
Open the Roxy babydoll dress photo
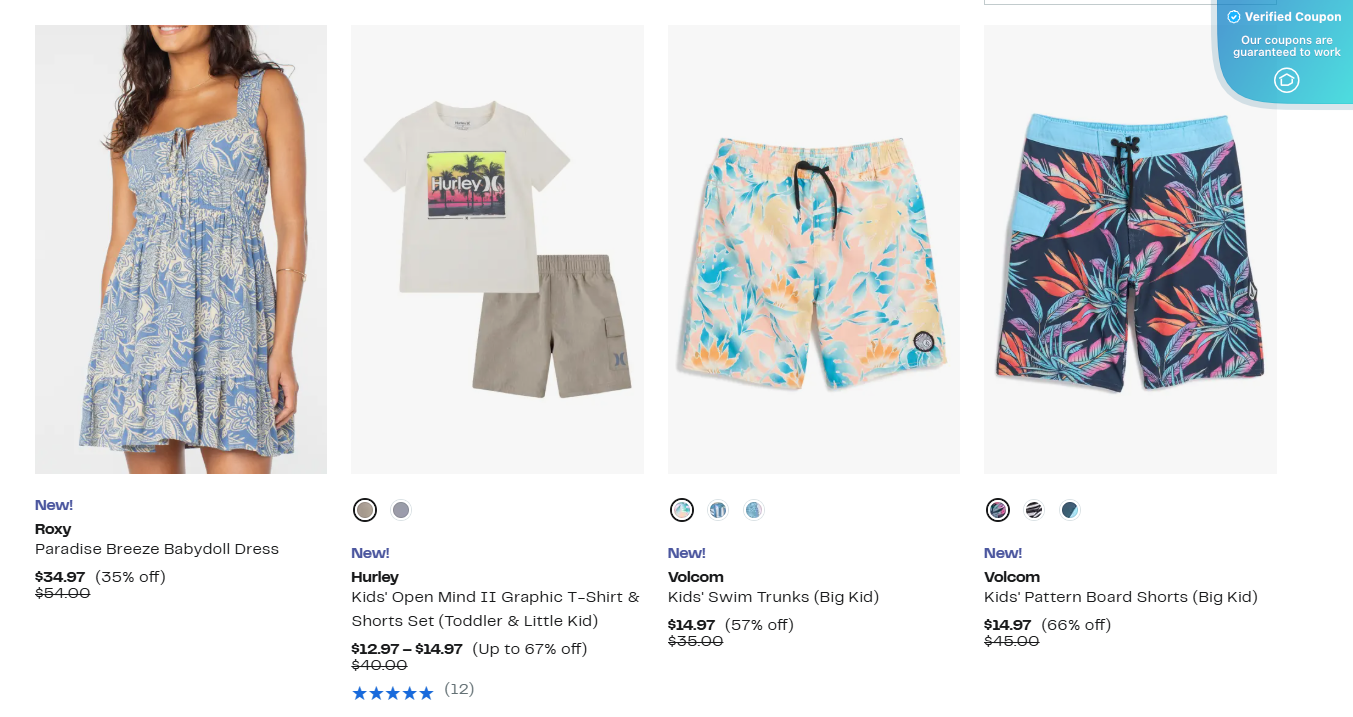[x=181, y=249]
